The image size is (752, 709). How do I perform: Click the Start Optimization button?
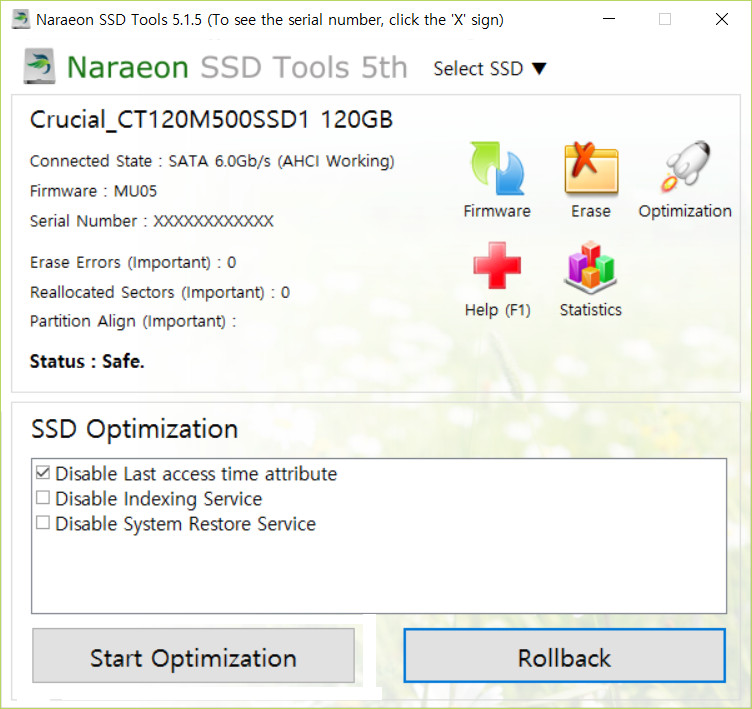pos(193,656)
